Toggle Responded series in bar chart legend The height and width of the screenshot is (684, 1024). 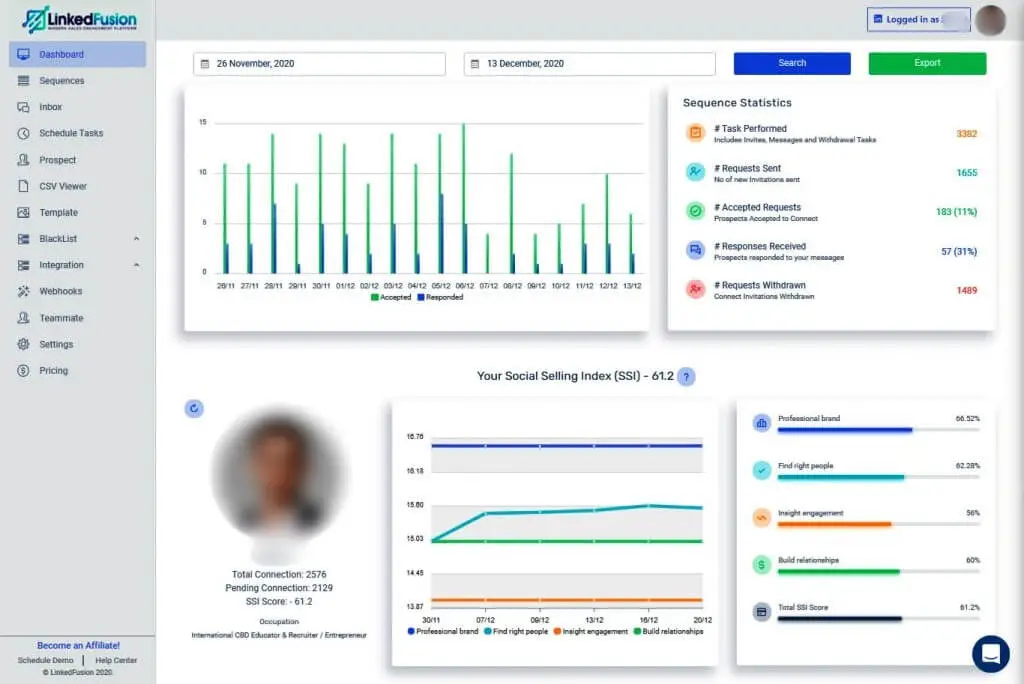coord(440,297)
